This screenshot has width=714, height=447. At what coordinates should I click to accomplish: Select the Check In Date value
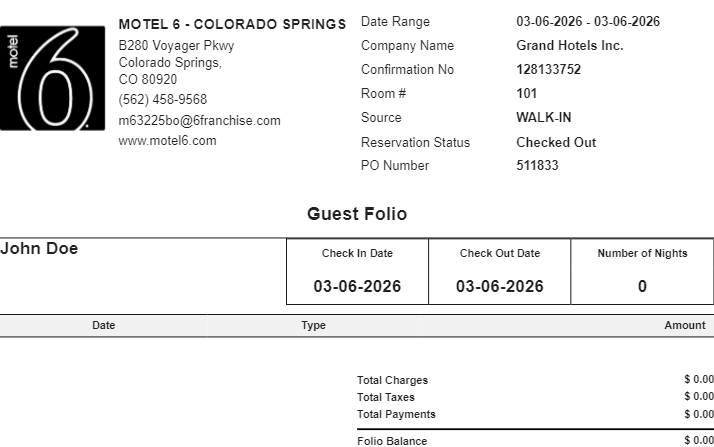357,286
